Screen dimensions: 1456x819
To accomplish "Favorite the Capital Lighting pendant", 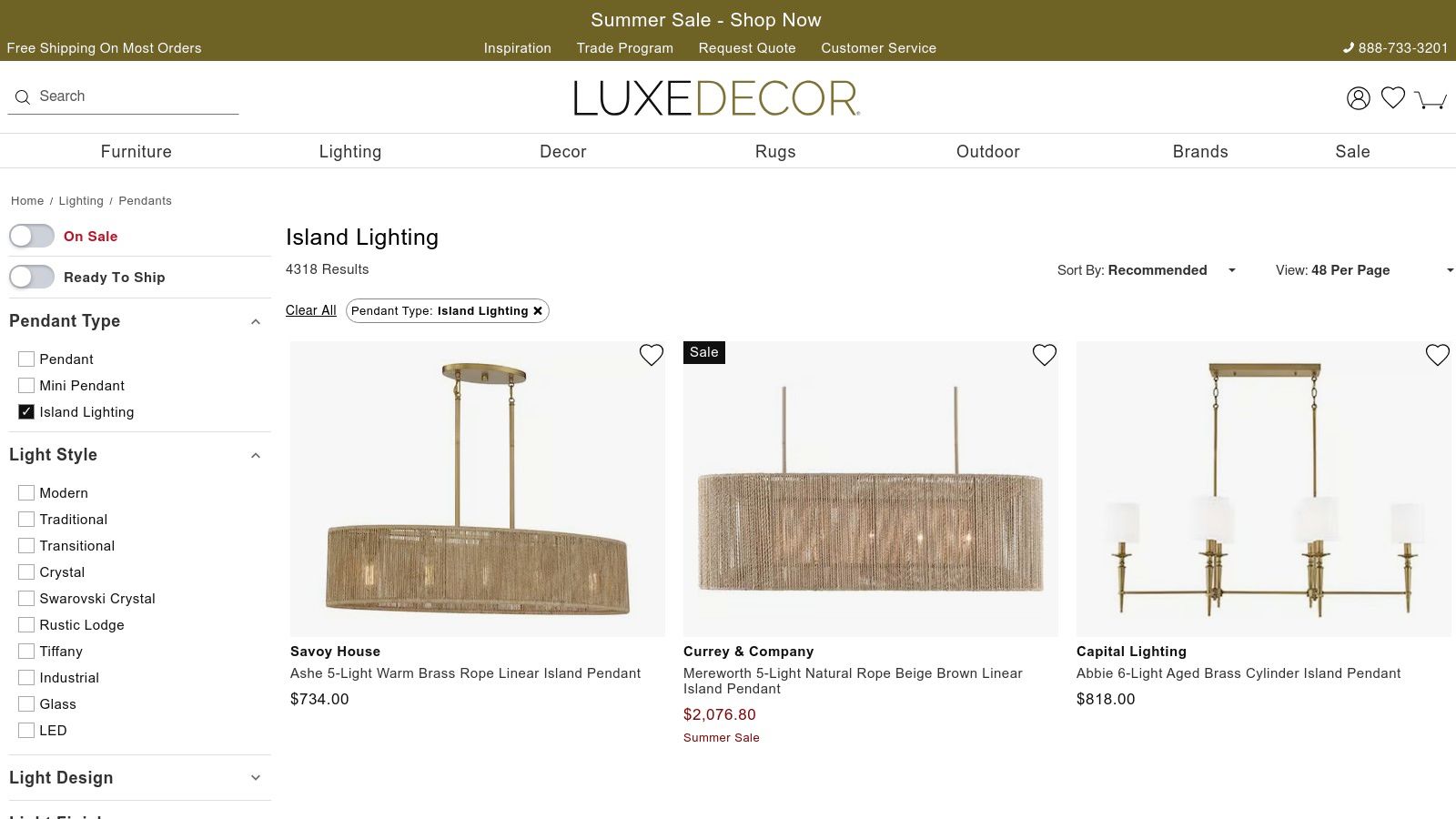I will click(1438, 355).
